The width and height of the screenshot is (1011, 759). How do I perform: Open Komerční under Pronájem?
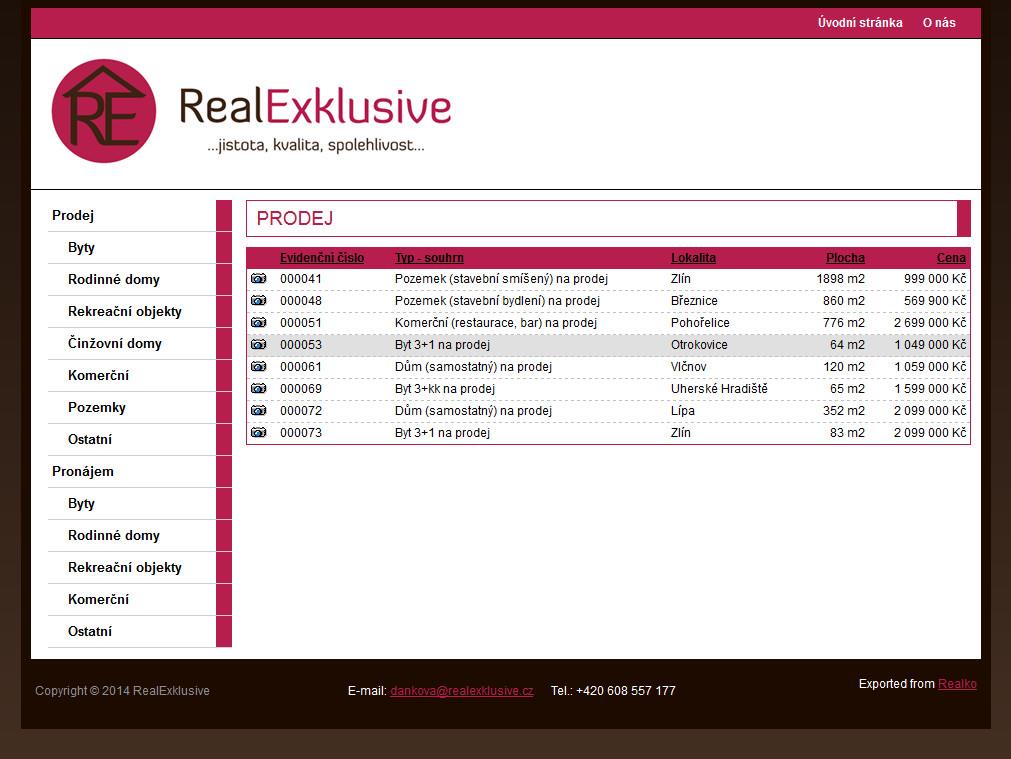coord(98,599)
